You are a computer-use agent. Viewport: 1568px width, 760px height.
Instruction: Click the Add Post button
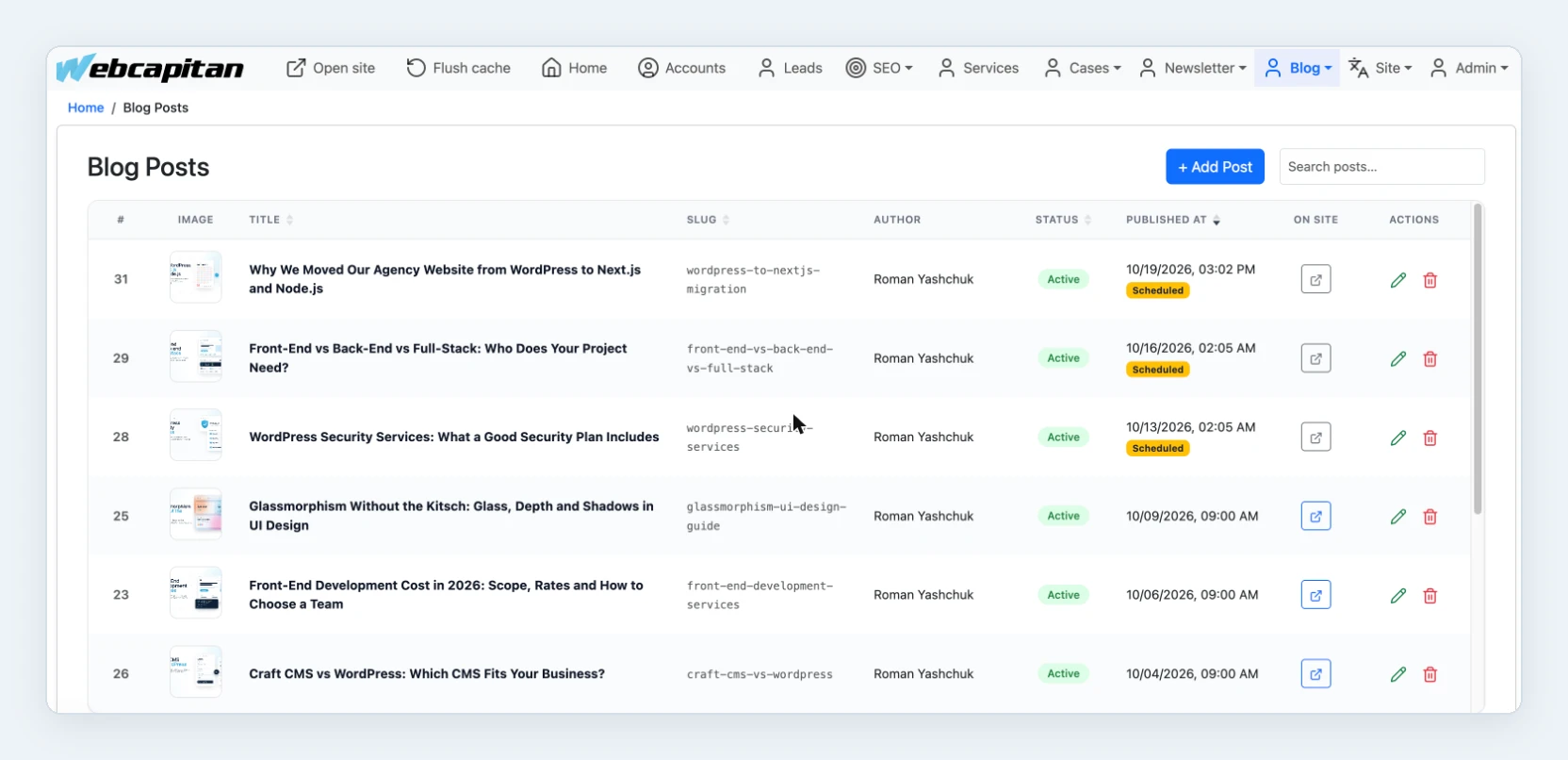click(x=1215, y=167)
